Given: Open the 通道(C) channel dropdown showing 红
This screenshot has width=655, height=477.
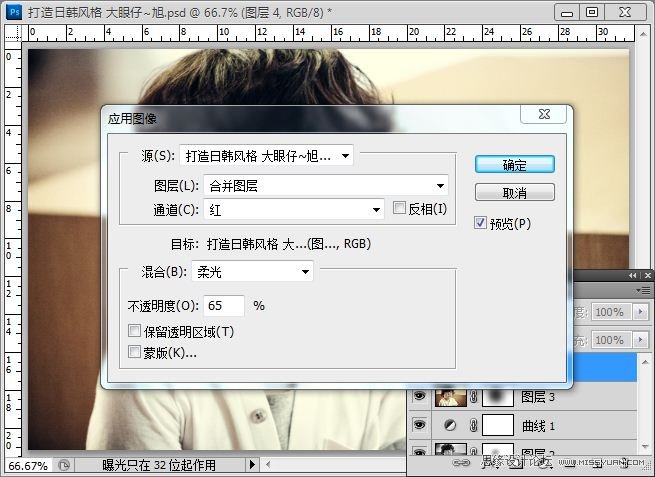Looking at the screenshot, I should tap(294, 210).
